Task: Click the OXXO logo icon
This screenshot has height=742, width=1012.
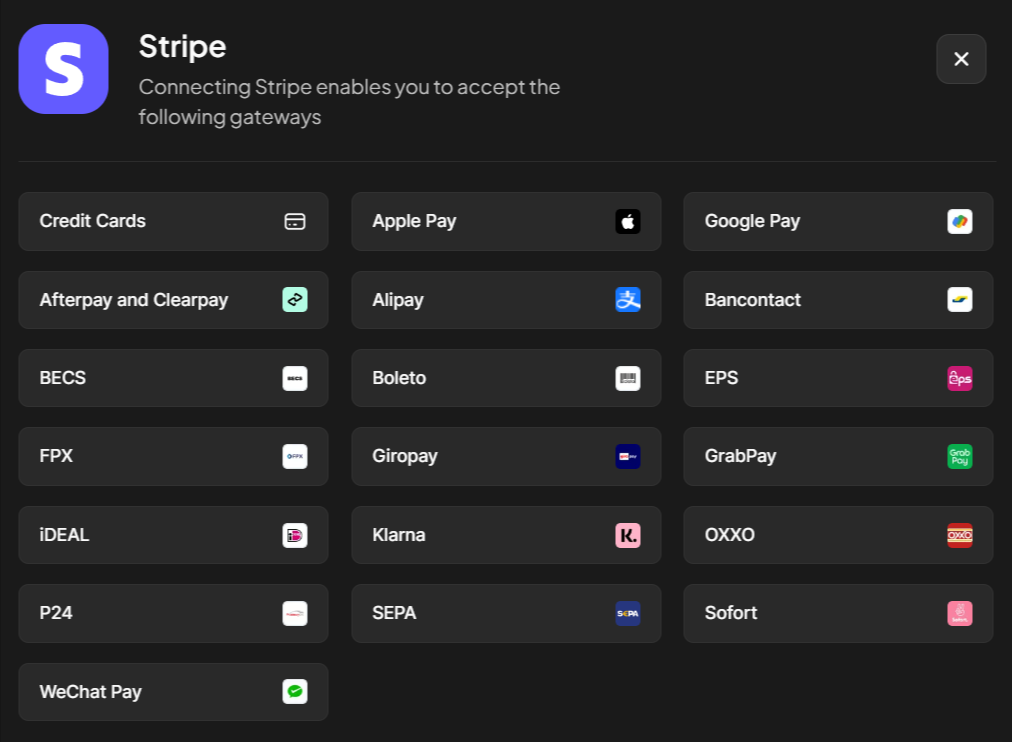Action: coord(959,534)
